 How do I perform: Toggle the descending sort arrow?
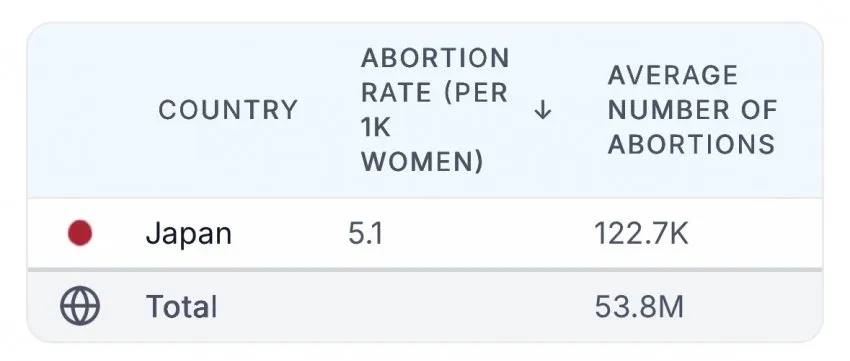pyautogui.click(x=543, y=111)
